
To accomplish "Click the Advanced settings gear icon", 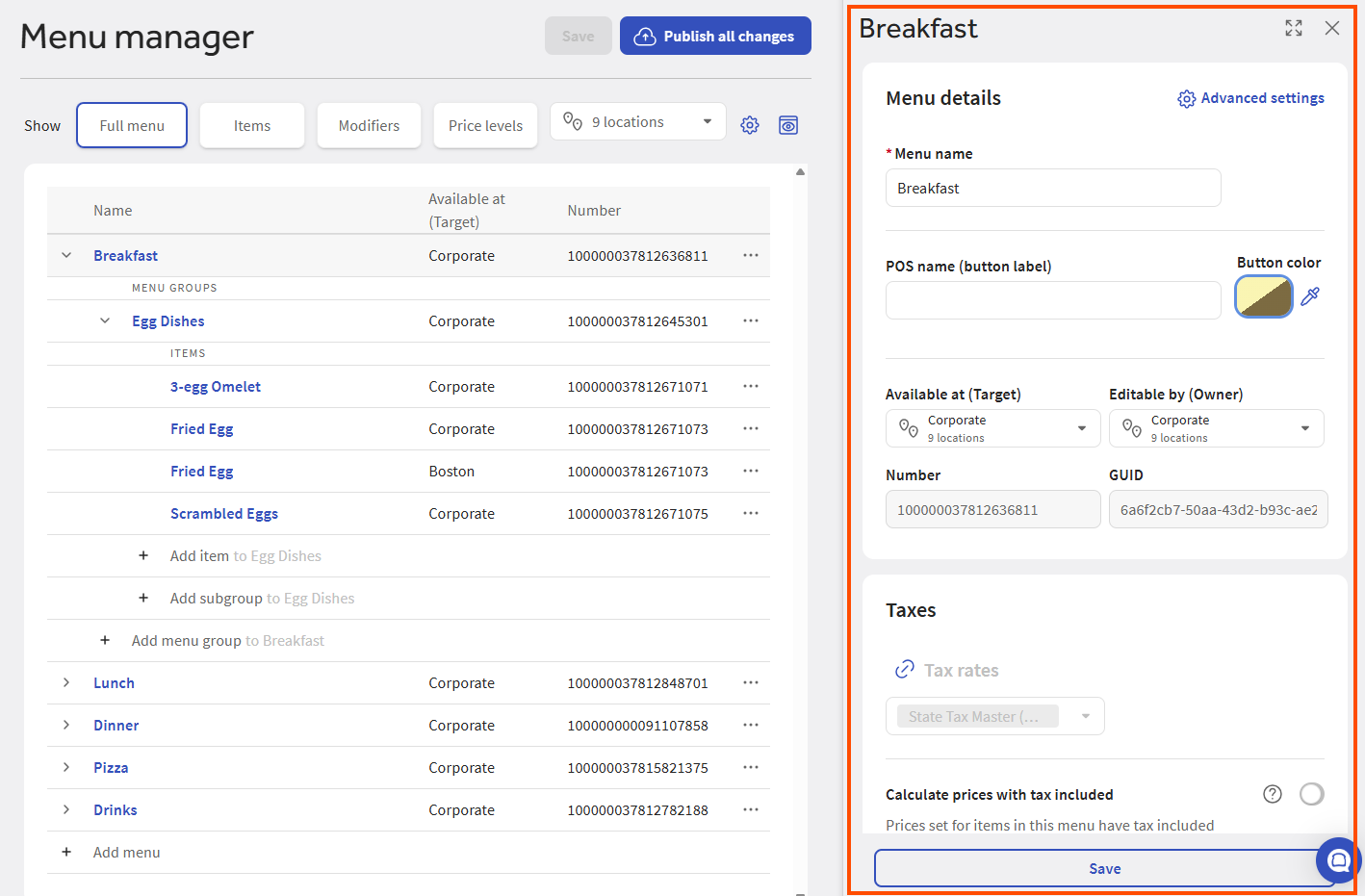I will click(1187, 98).
